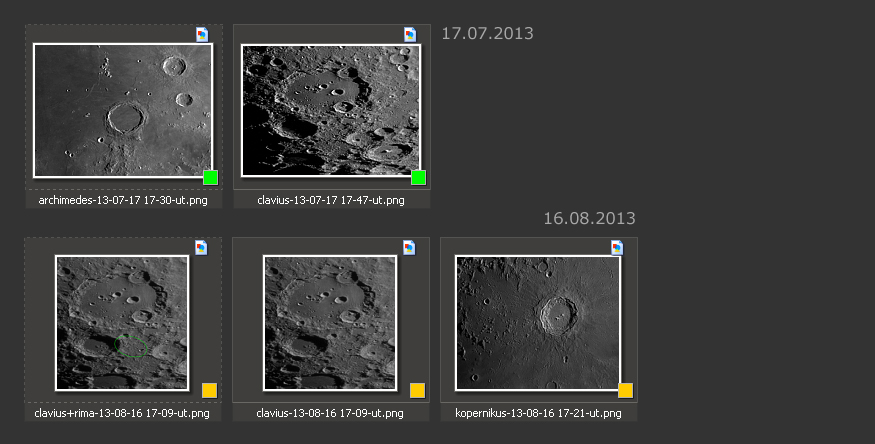Image resolution: width=875 pixels, height=444 pixels.
Task: Click the yellow color label on clavius+rima image
Action: [x=209, y=390]
